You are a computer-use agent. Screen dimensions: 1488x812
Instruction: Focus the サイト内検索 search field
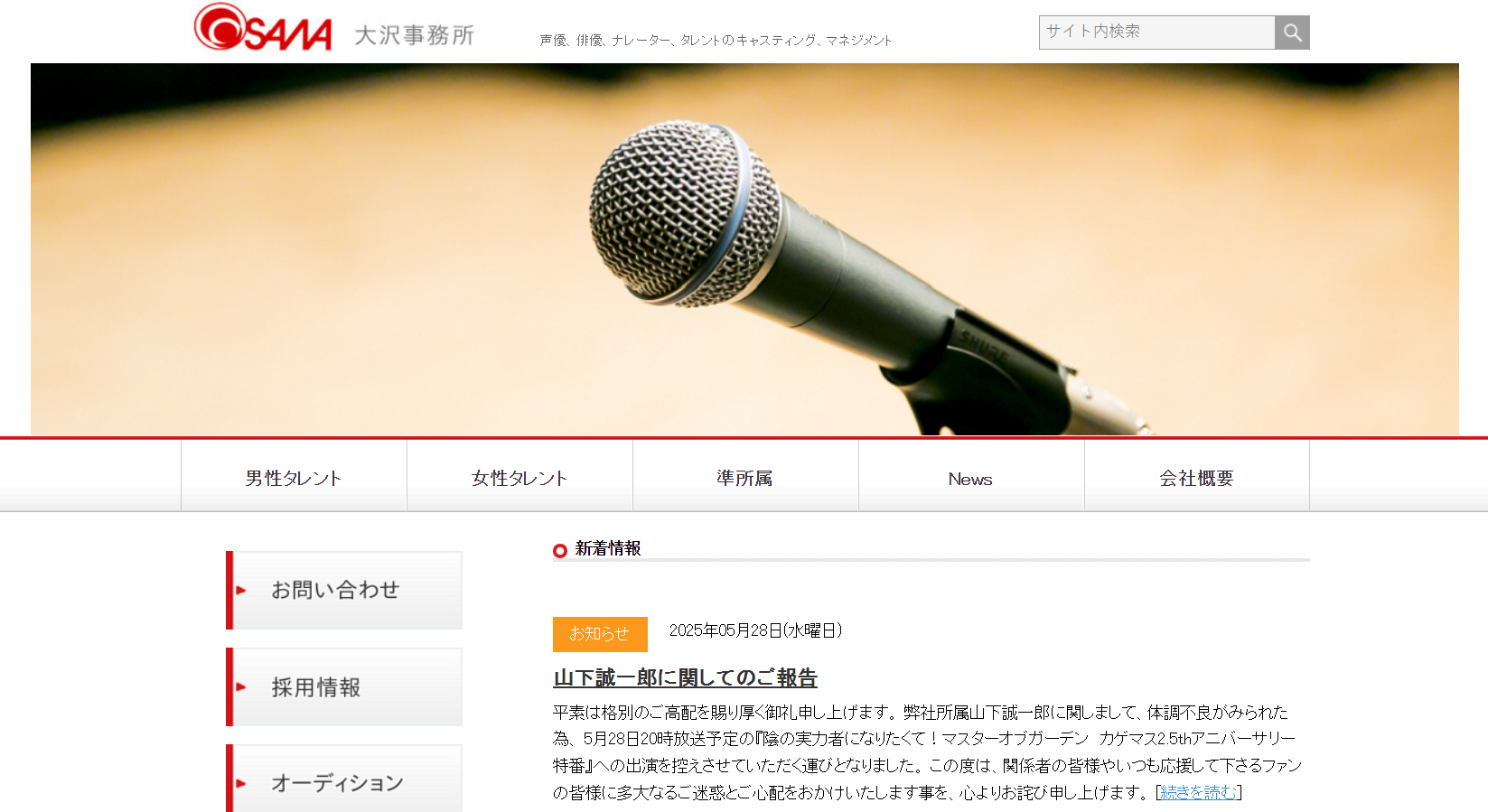[x=1156, y=33]
